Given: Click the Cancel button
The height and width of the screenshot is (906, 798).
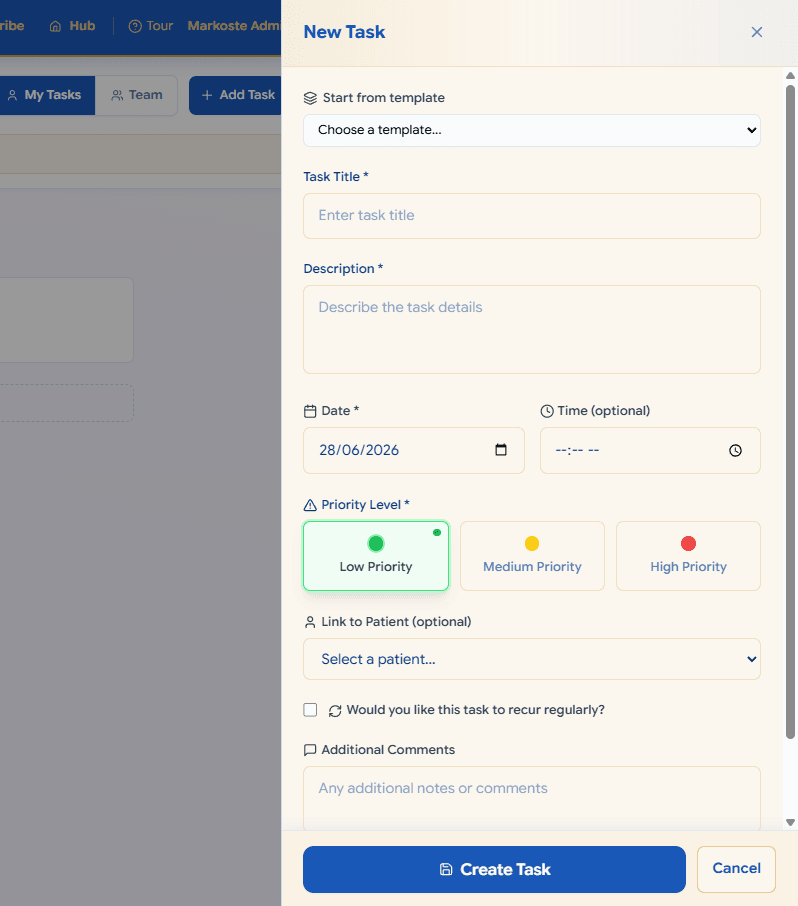Looking at the screenshot, I should (x=736, y=868).
